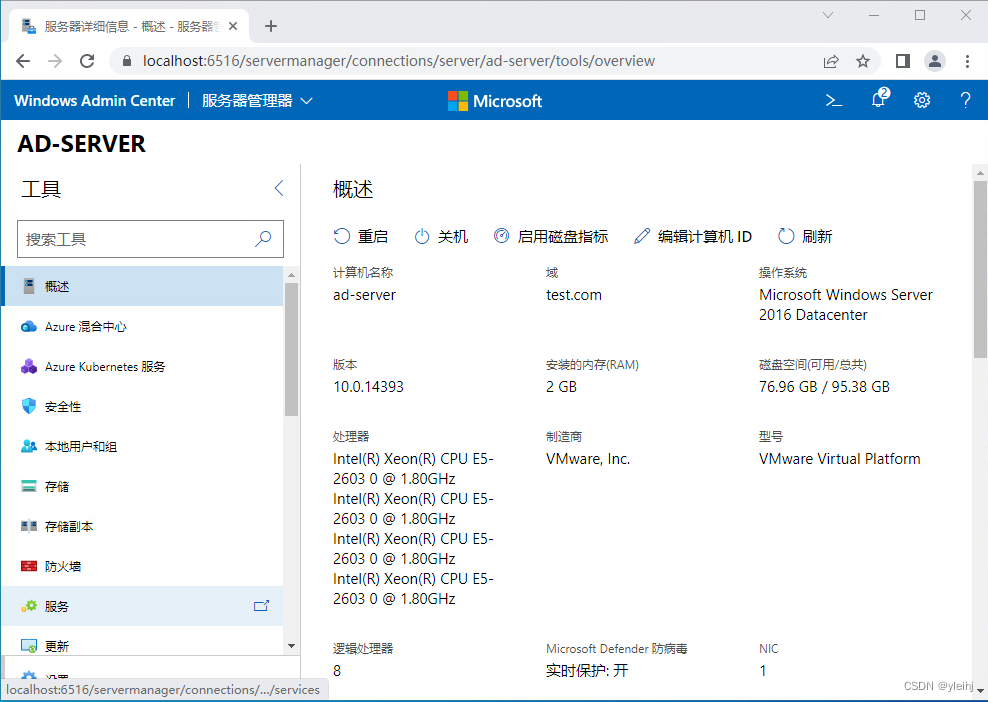Open the notifications bell with badge
Image resolution: width=988 pixels, height=702 pixels.
877,100
